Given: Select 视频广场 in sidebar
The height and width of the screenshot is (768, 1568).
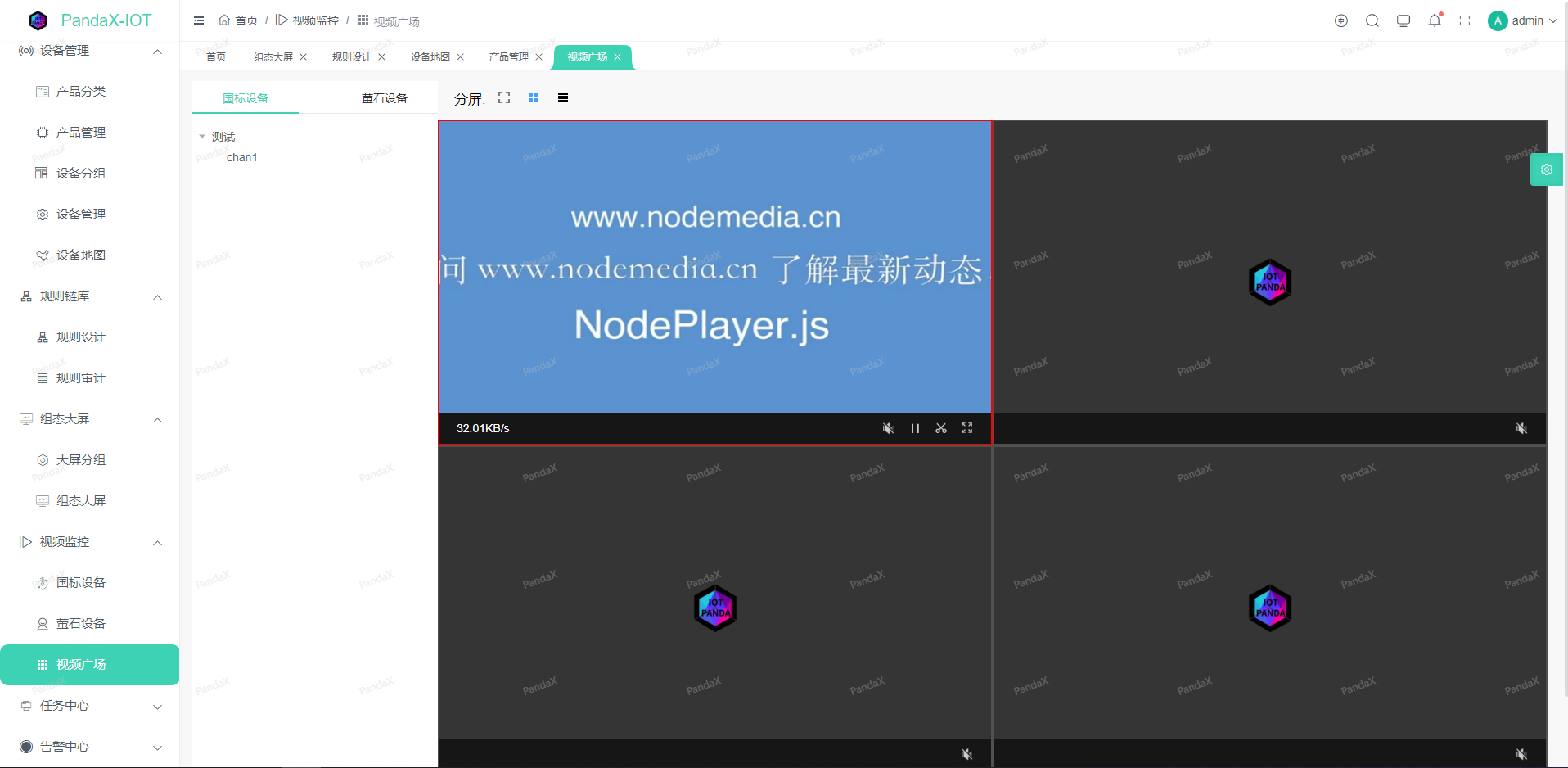Looking at the screenshot, I should click(x=90, y=665).
